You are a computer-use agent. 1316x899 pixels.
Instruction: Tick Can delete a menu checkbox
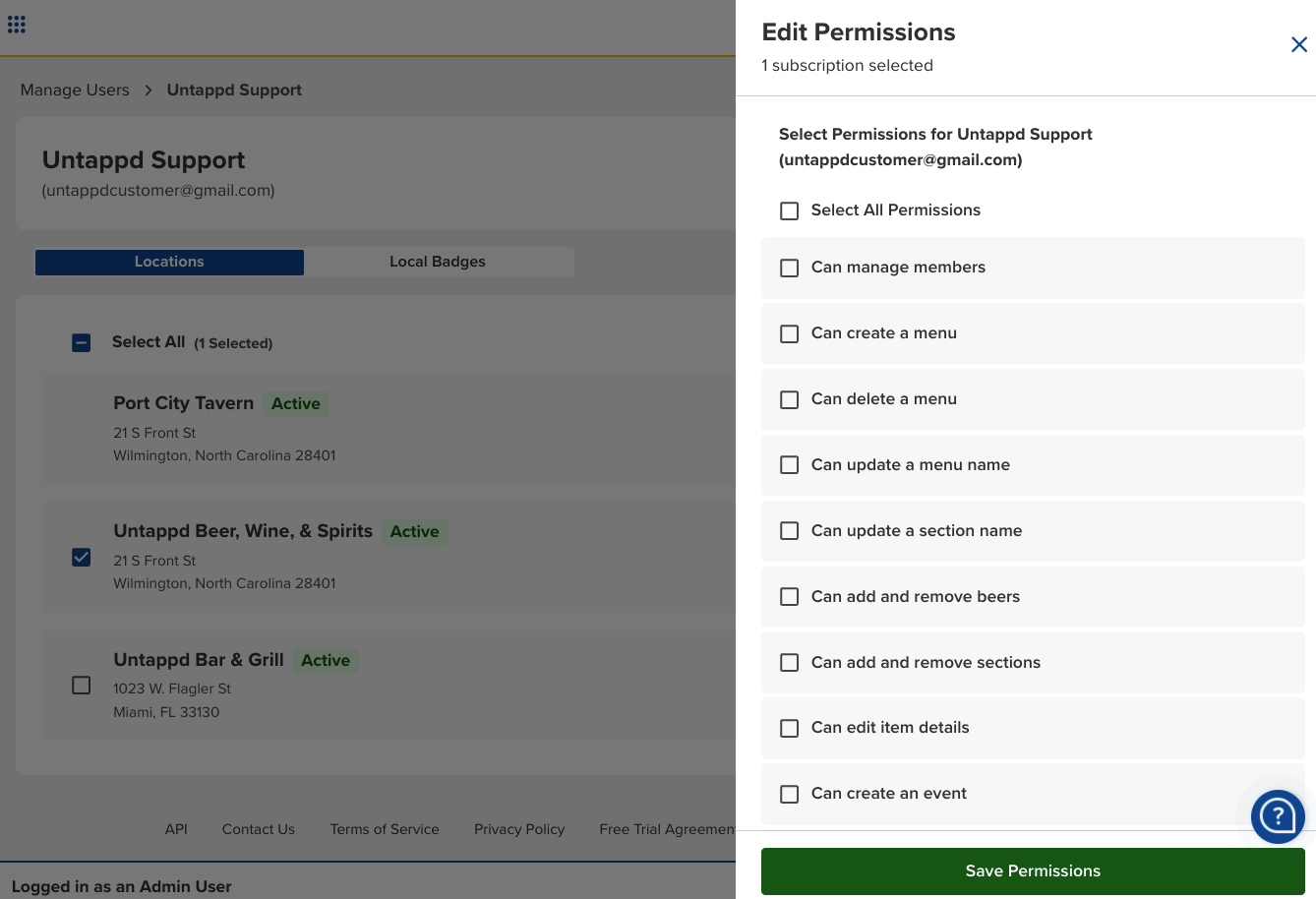pyautogui.click(x=789, y=399)
